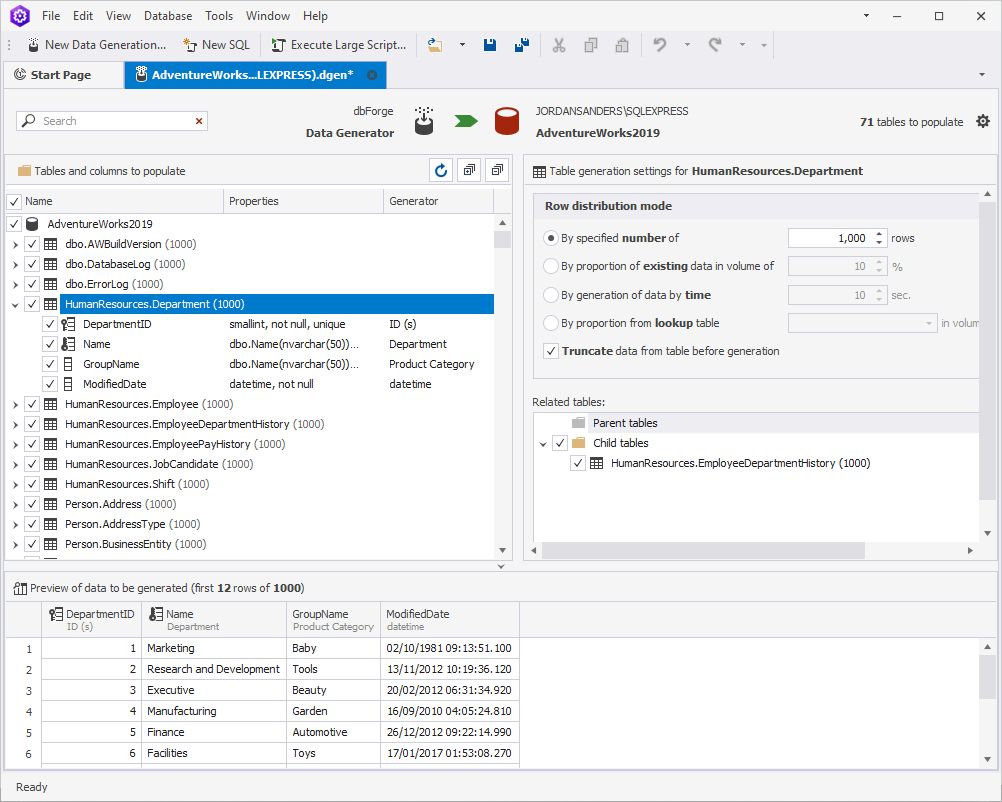Viewport: 1002px width, 802px height.
Task: Click the Save All icon
Action: pos(522,45)
